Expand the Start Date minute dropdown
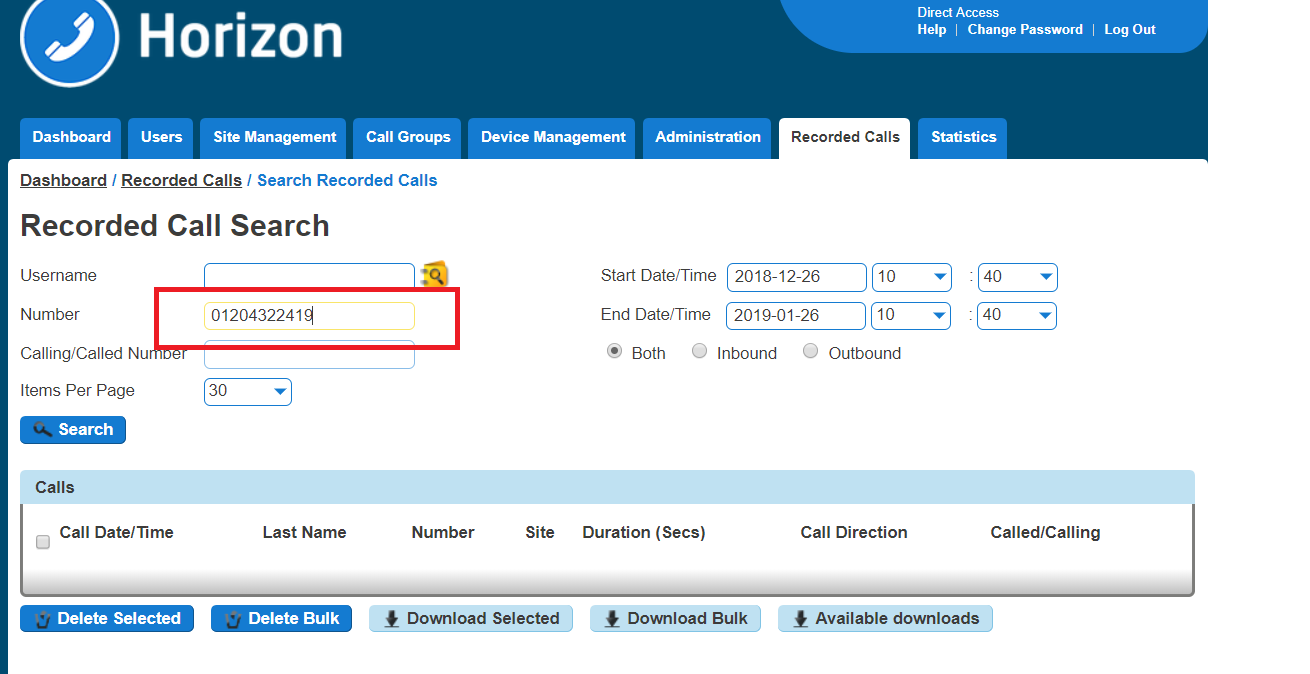Screen dimensions: 1310x674 (1017, 277)
